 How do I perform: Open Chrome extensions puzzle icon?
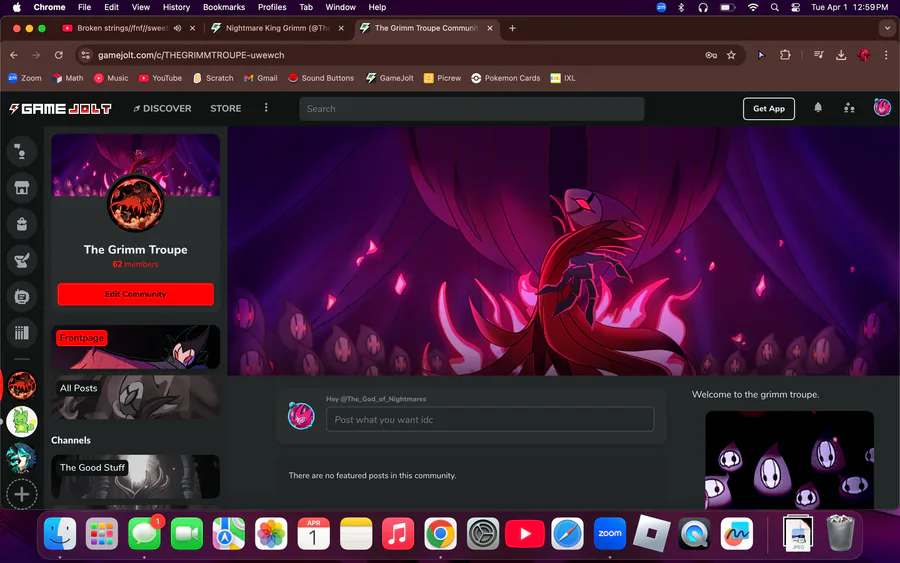click(785, 55)
